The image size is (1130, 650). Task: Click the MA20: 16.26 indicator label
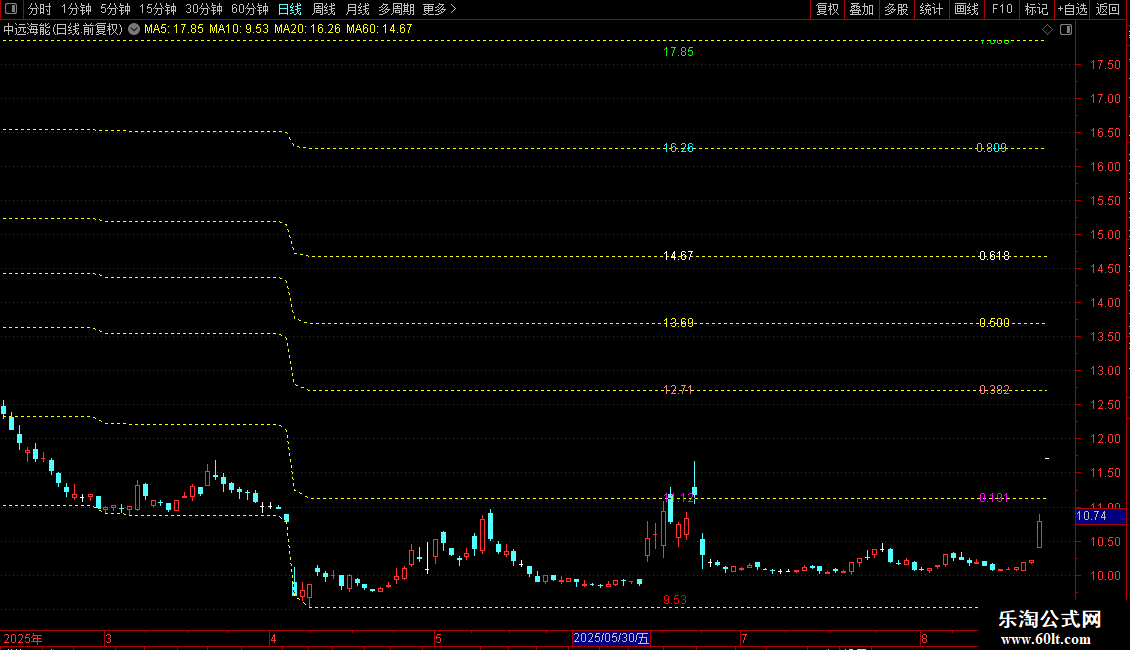coord(307,29)
